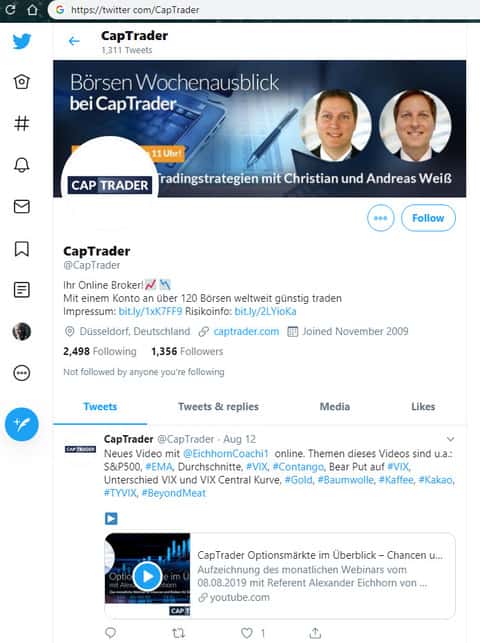Open the Explore hashtag icon
480x643 pixels.
(22, 123)
